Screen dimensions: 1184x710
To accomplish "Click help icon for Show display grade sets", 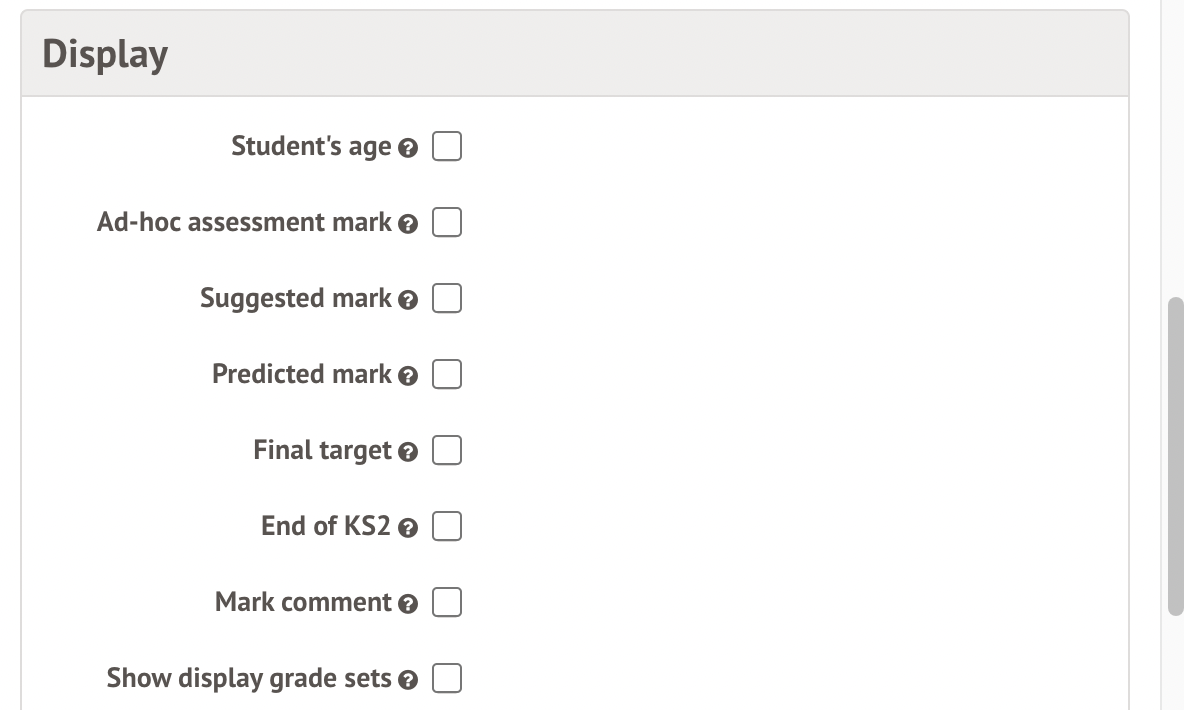I will point(407,680).
